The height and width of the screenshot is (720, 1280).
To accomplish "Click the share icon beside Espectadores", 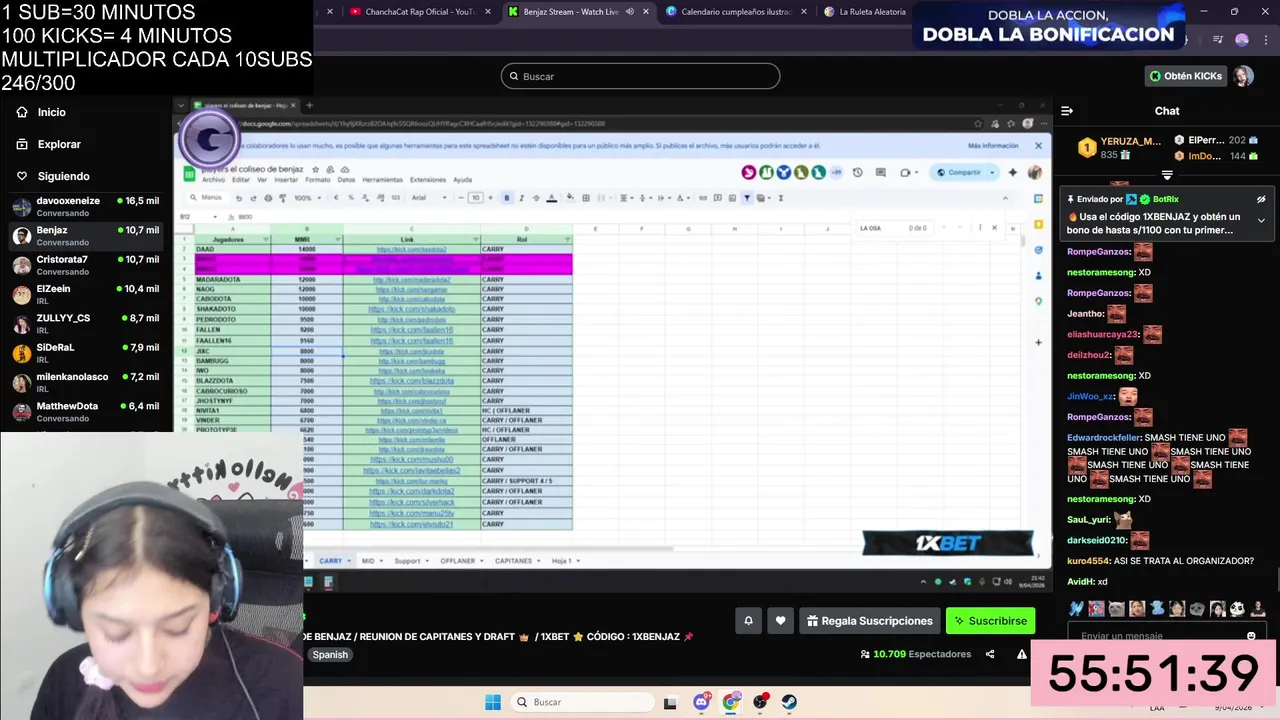I will 990,654.
